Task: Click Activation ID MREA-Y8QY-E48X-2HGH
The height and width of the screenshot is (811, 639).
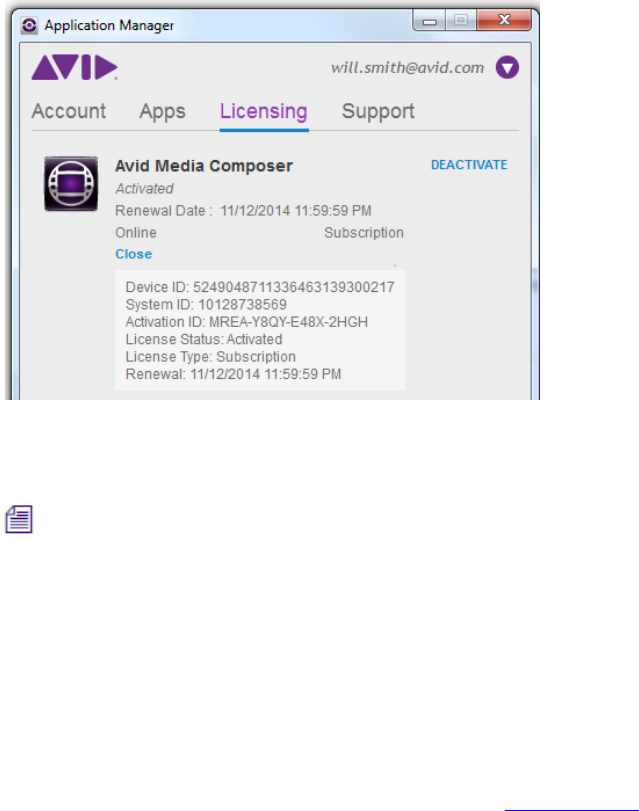Action: 247,322
